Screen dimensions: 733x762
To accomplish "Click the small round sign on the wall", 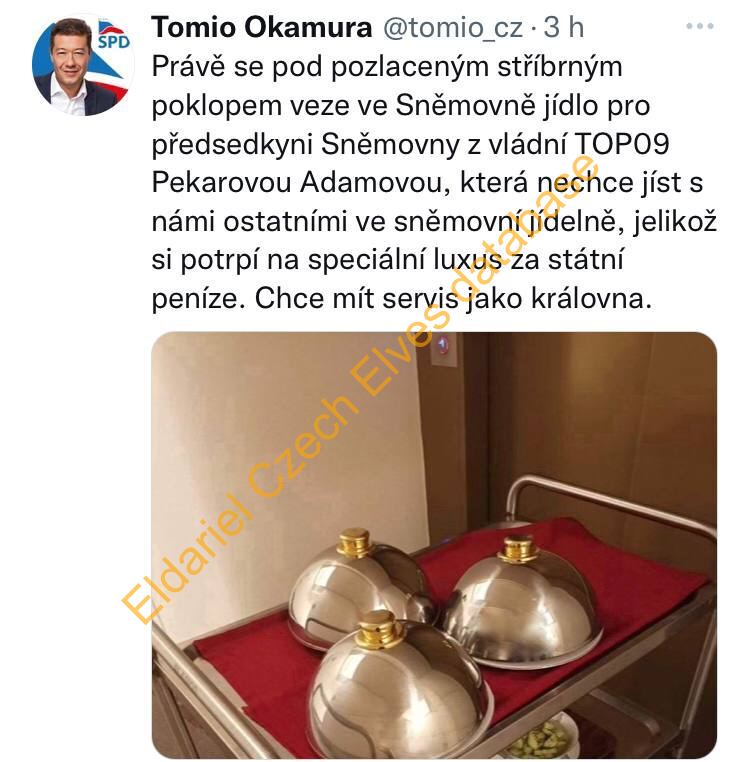I will 442,345.
